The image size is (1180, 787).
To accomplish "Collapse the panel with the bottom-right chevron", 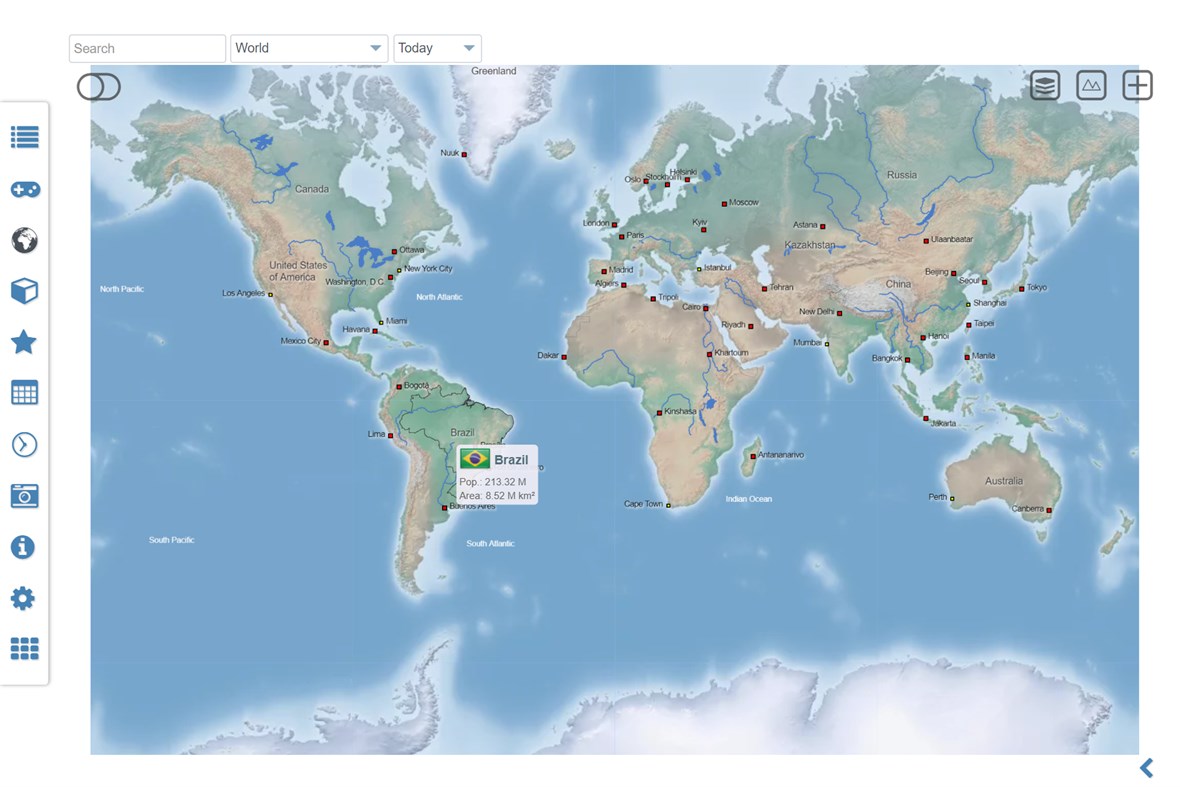I will pyautogui.click(x=1146, y=768).
